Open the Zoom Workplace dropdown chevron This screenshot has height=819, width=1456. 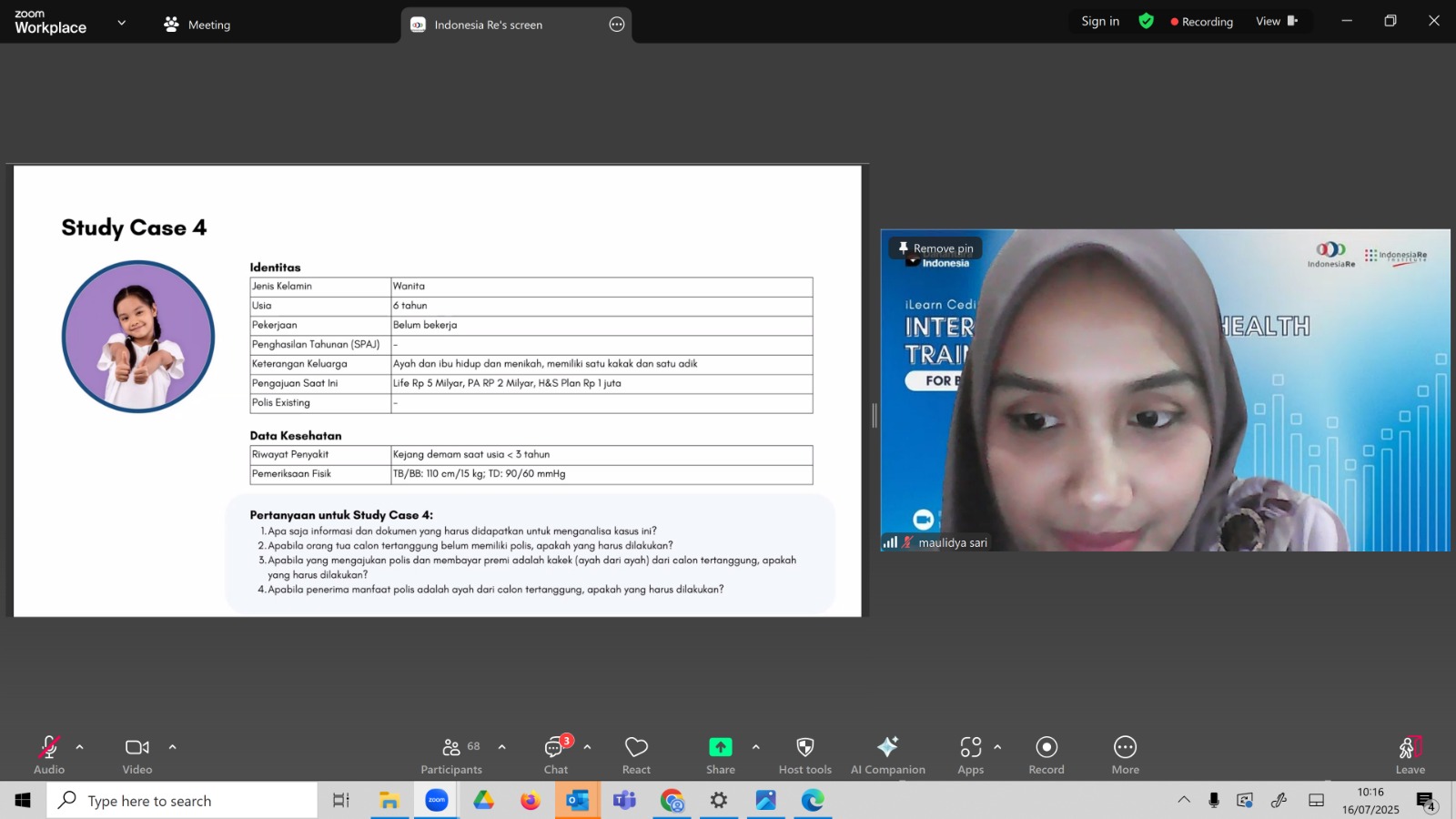[121, 23]
